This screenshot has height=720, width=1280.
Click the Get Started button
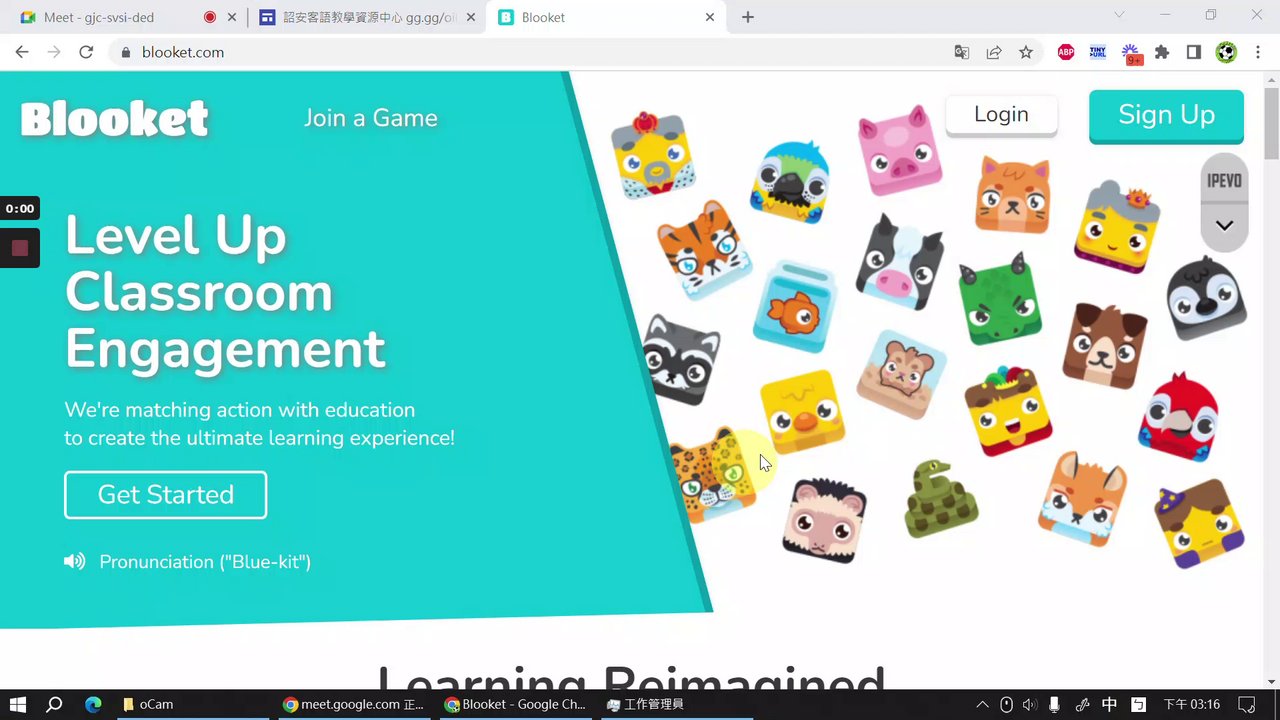pyautogui.click(x=166, y=495)
